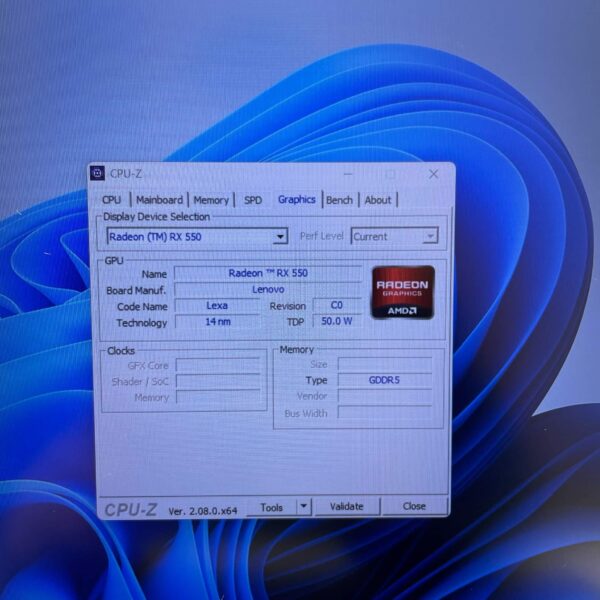Switch to the Memory tab
Image resolution: width=600 pixels, height=600 pixels.
point(211,200)
